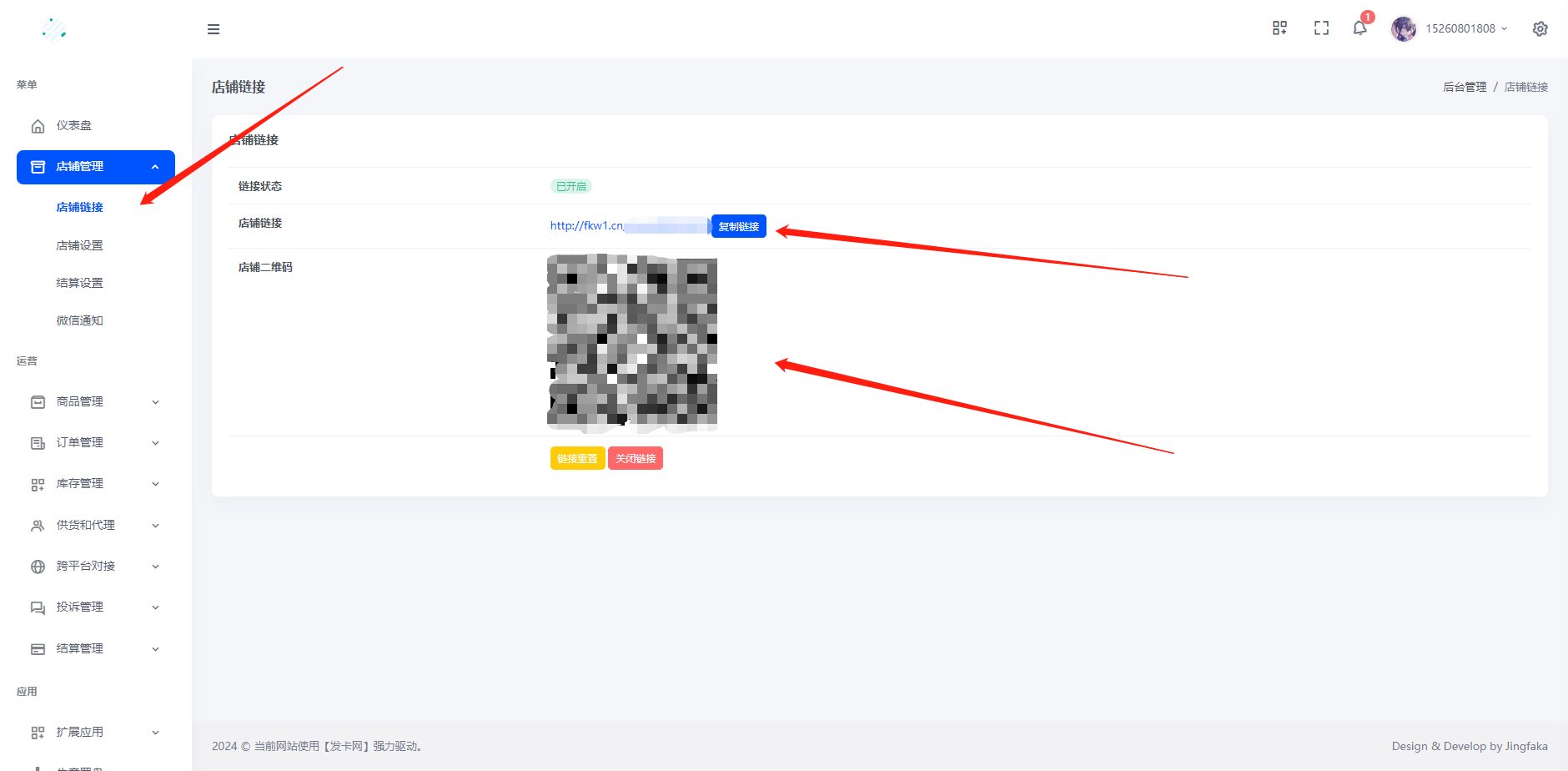This screenshot has height=771, width=1568.
Task: Select the 微信通知 submenu item
Action: point(80,320)
